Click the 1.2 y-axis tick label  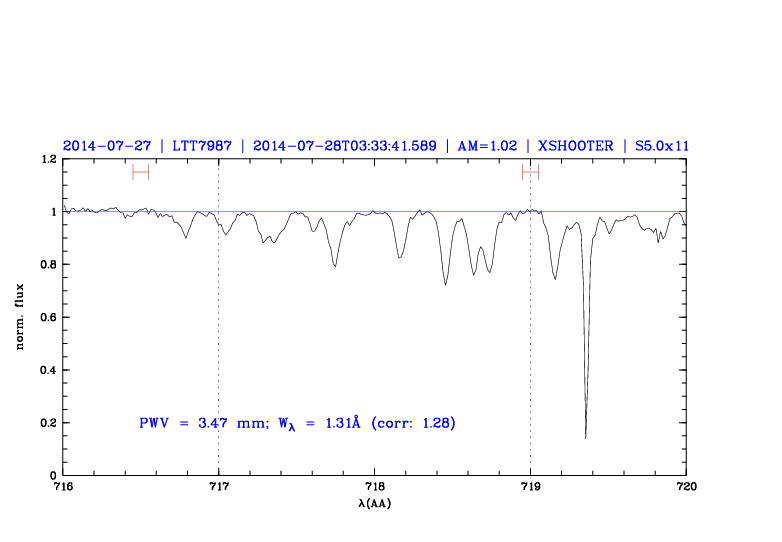click(x=47, y=159)
